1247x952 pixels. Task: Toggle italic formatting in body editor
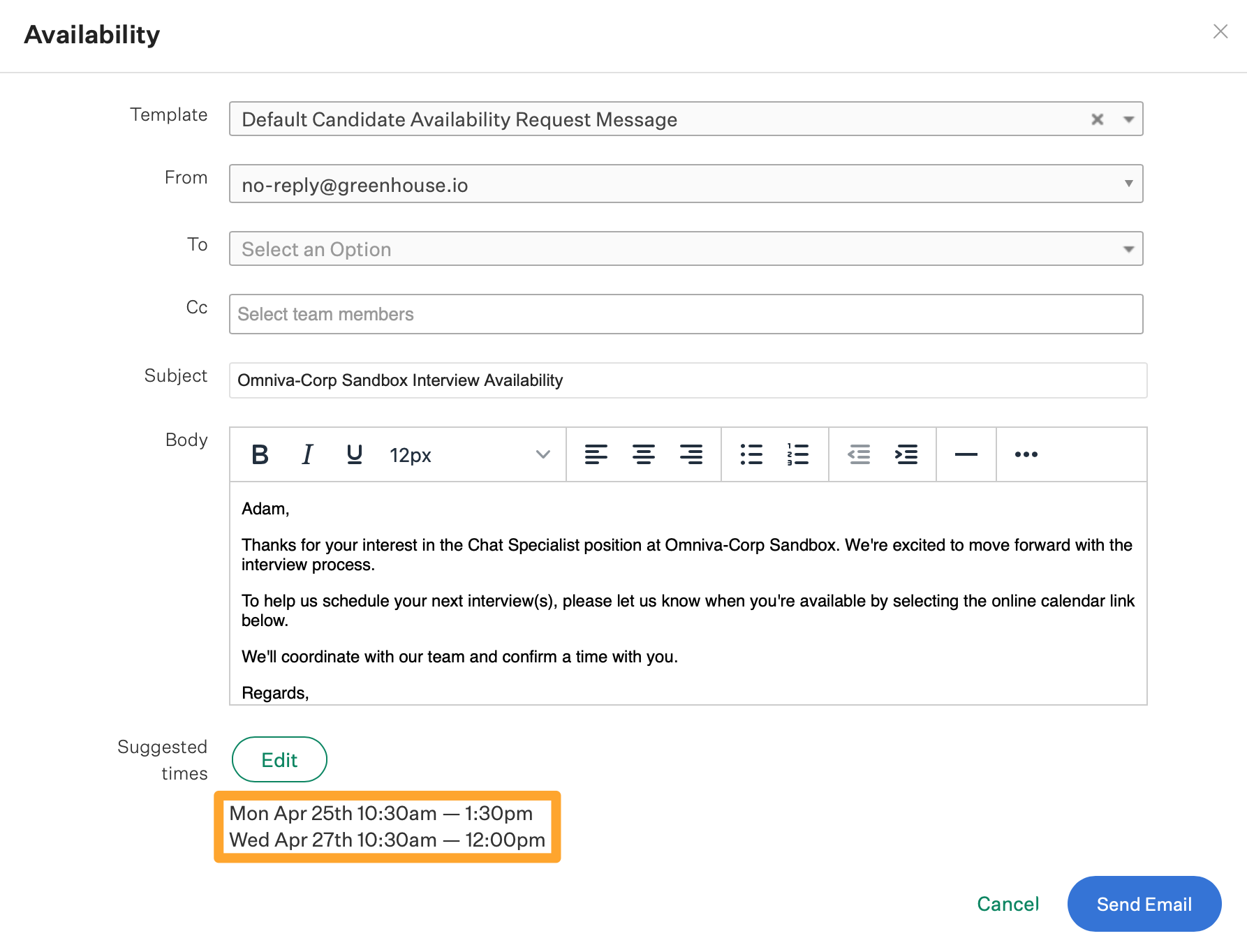tap(307, 454)
